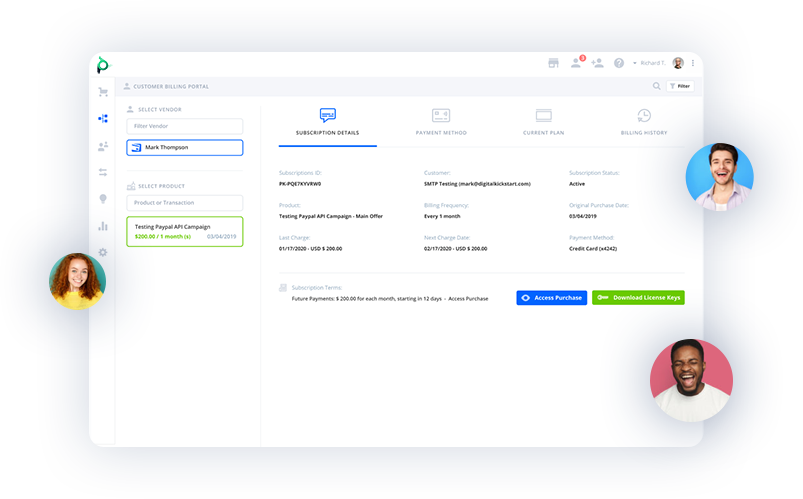
Task: Click the Access Purchase button
Action: pyautogui.click(x=551, y=298)
